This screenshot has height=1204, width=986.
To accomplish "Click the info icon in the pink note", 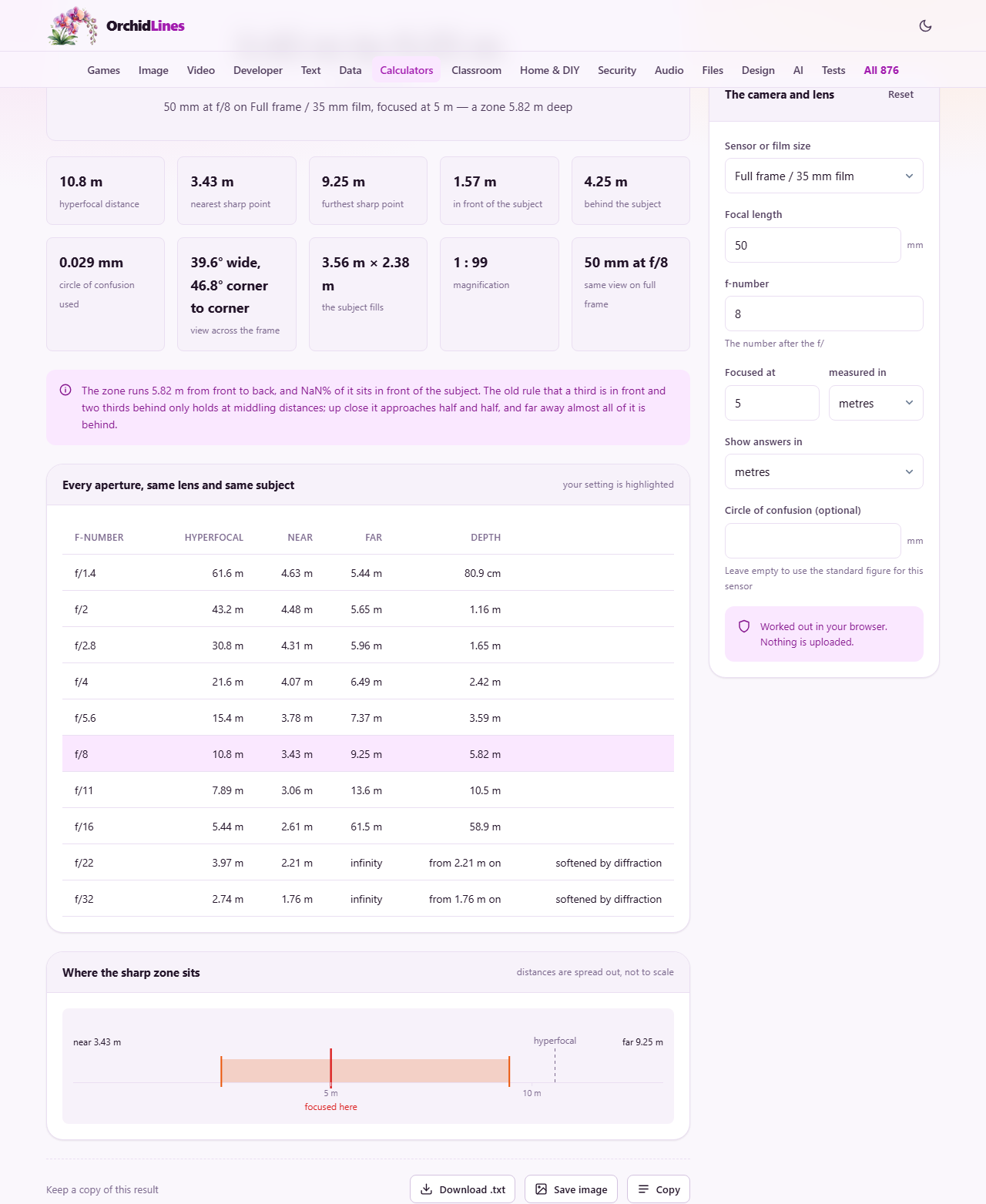I will [x=65, y=390].
